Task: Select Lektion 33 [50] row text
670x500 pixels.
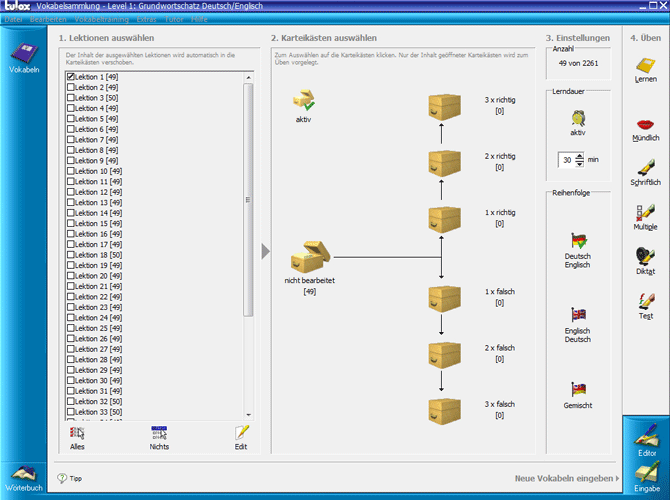Action: point(98,412)
